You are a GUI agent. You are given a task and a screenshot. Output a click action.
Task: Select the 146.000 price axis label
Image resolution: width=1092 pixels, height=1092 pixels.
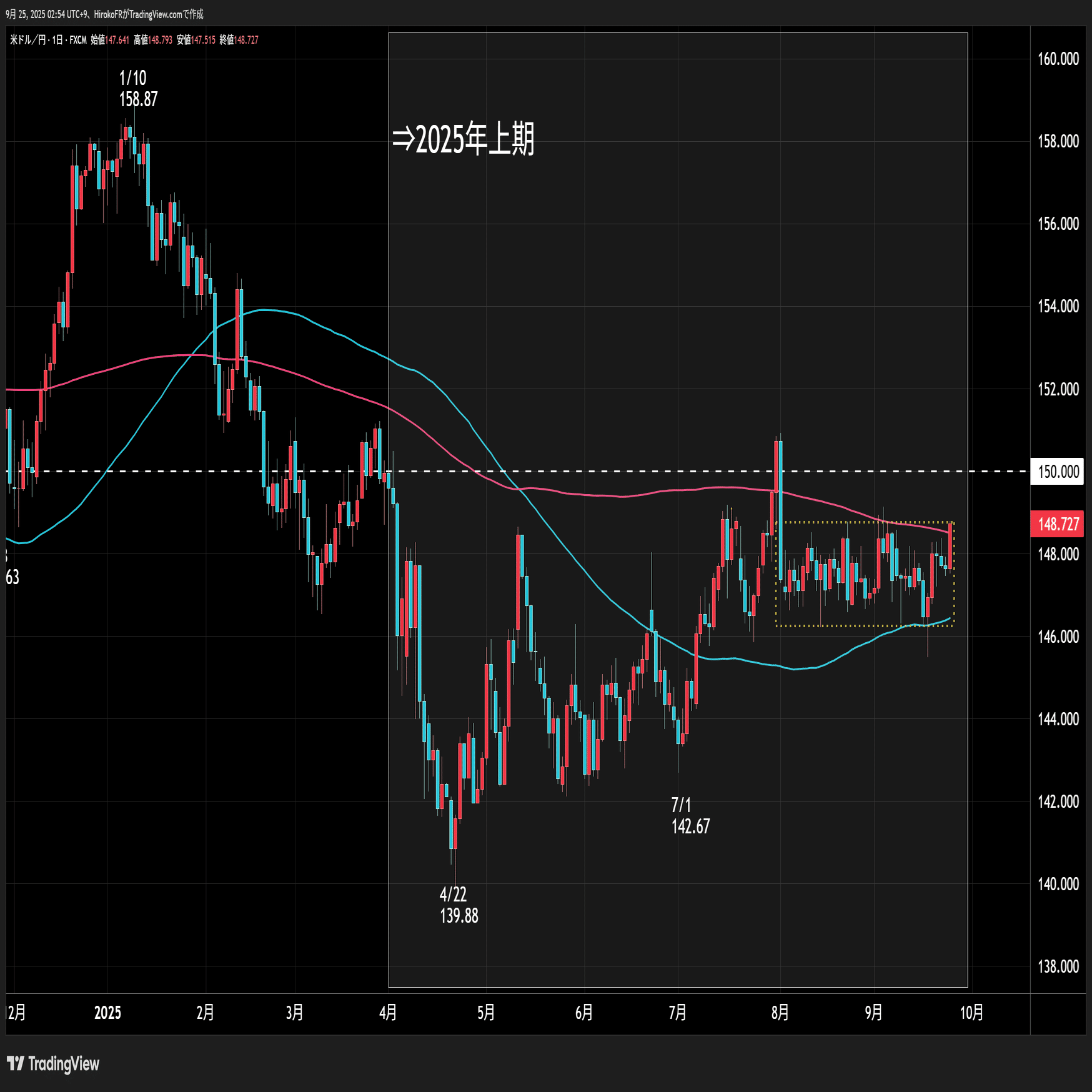(1058, 637)
